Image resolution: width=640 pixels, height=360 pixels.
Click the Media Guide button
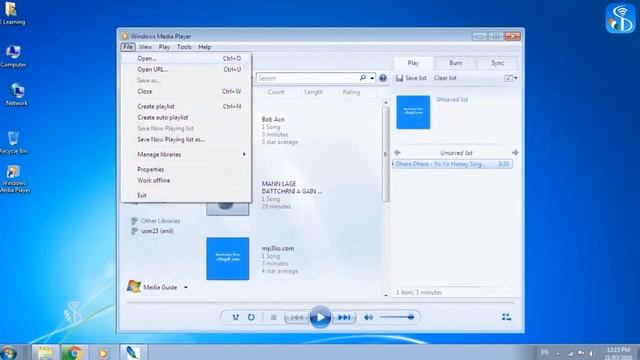point(153,287)
